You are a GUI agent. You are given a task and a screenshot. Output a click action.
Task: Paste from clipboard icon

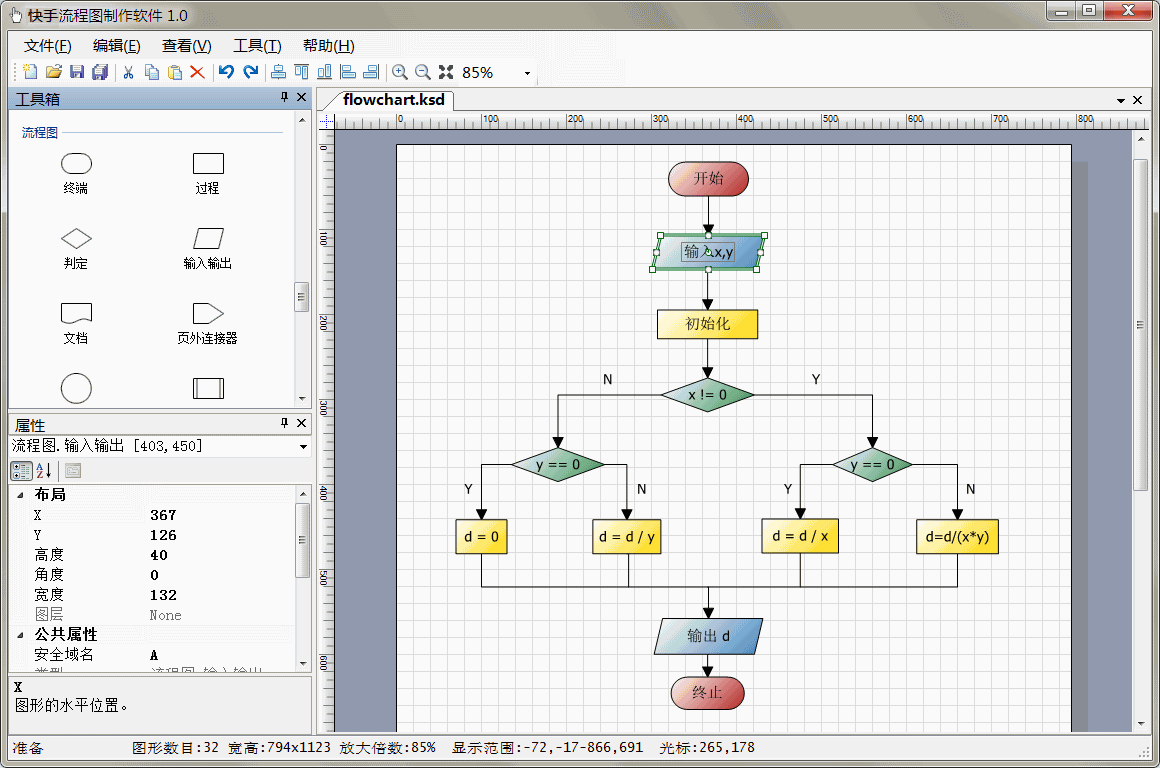[175, 72]
